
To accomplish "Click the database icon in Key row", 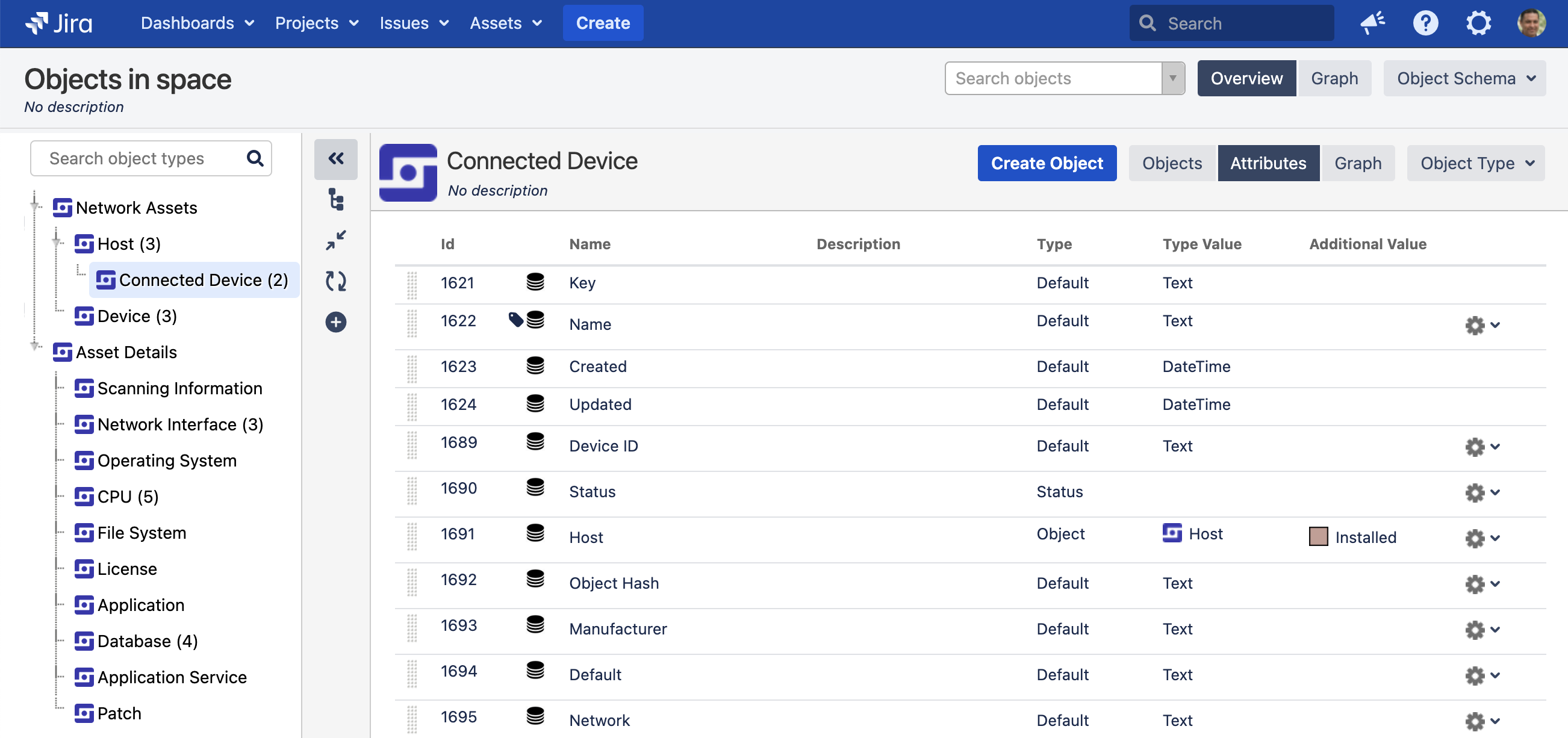I will 535,281.
